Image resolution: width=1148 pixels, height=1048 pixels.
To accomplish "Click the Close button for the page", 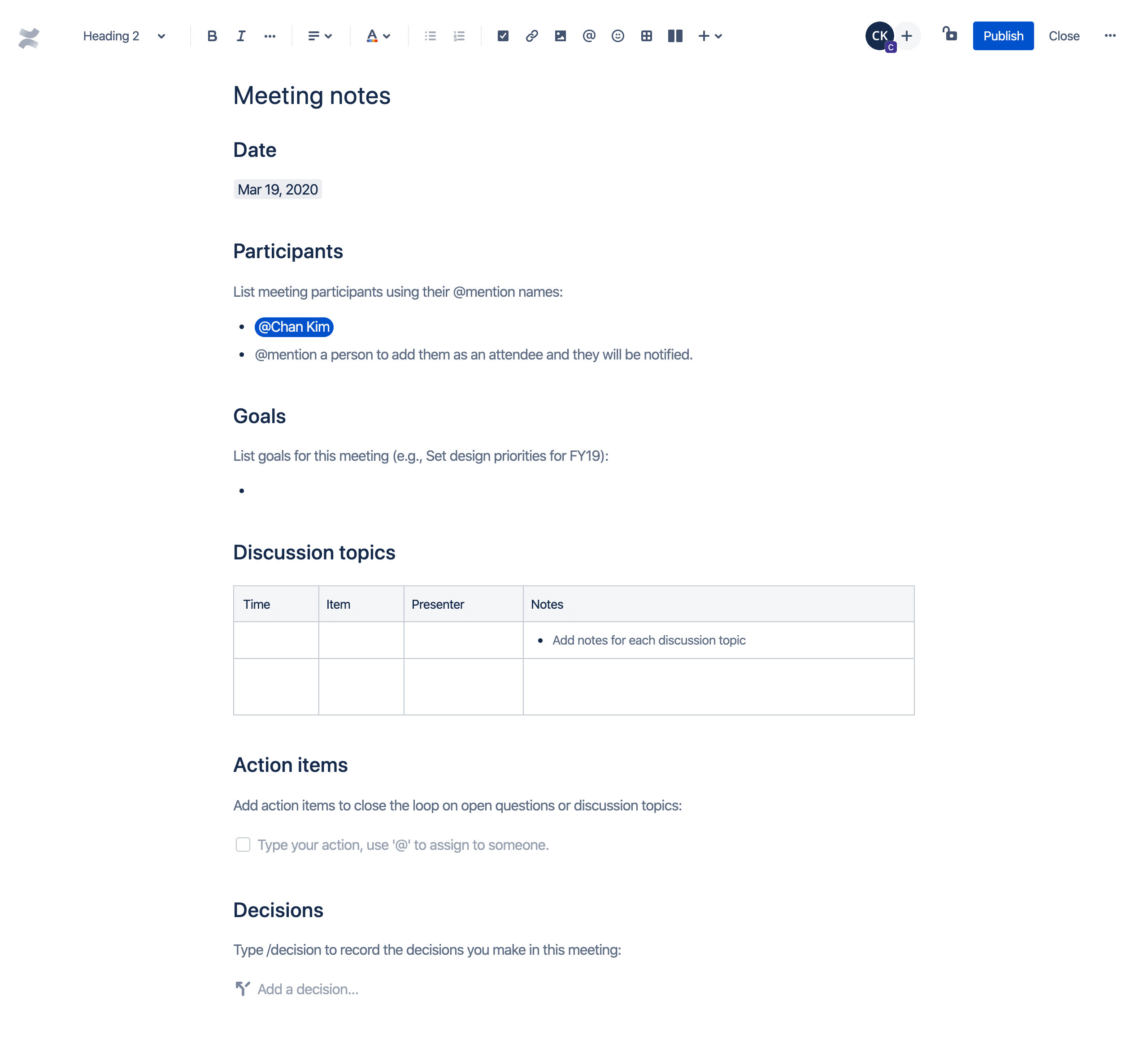I will [x=1063, y=36].
